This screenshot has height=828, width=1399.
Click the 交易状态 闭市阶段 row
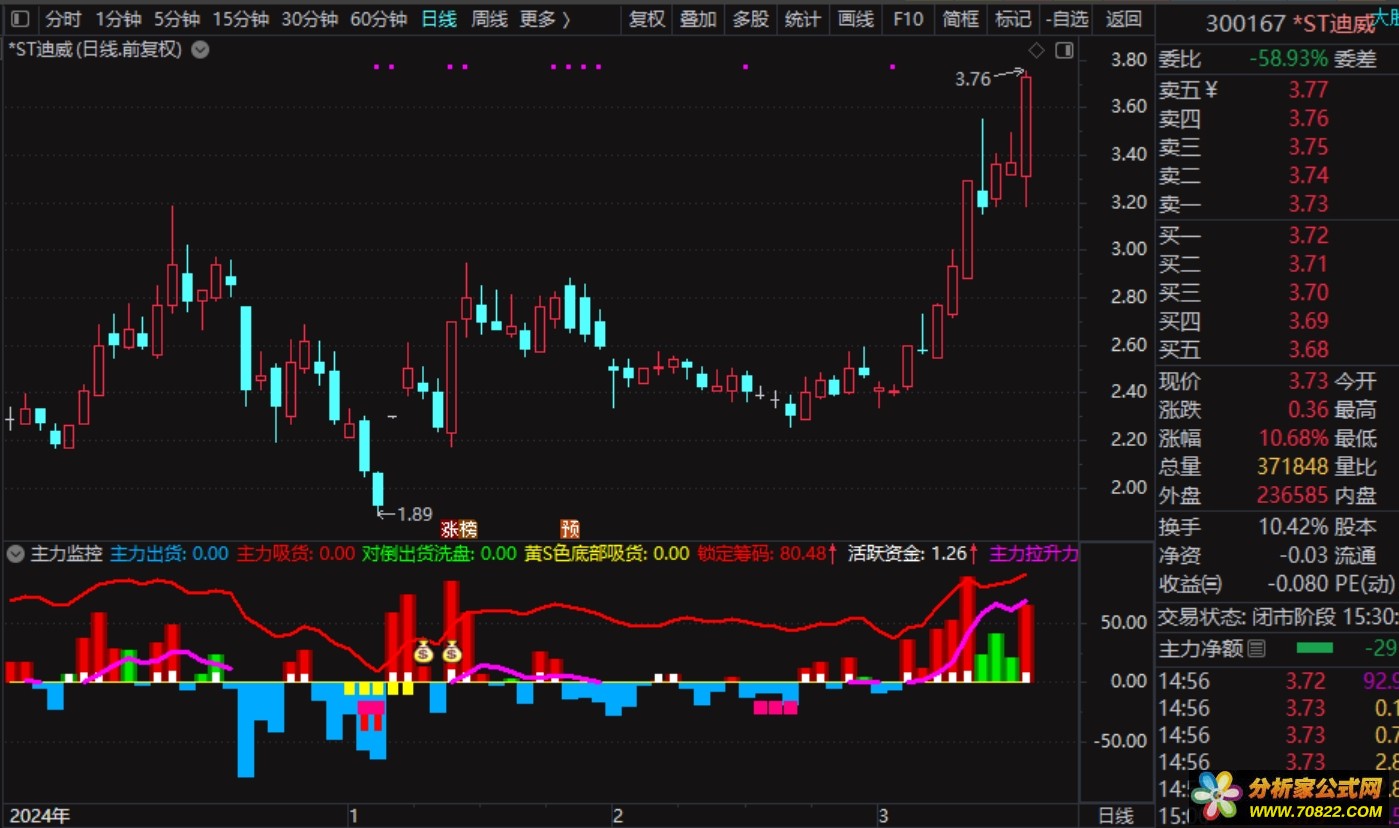point(1277,616)
